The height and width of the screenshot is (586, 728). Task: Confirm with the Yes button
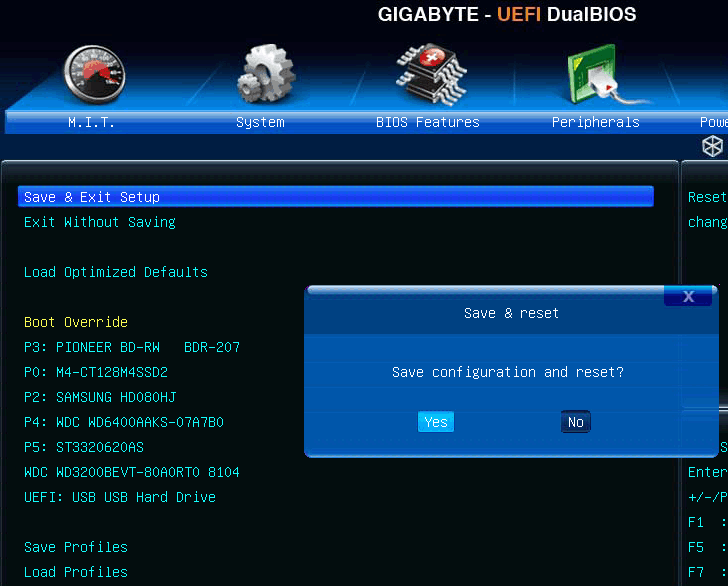pyautogui.click(x=436, y=422)
